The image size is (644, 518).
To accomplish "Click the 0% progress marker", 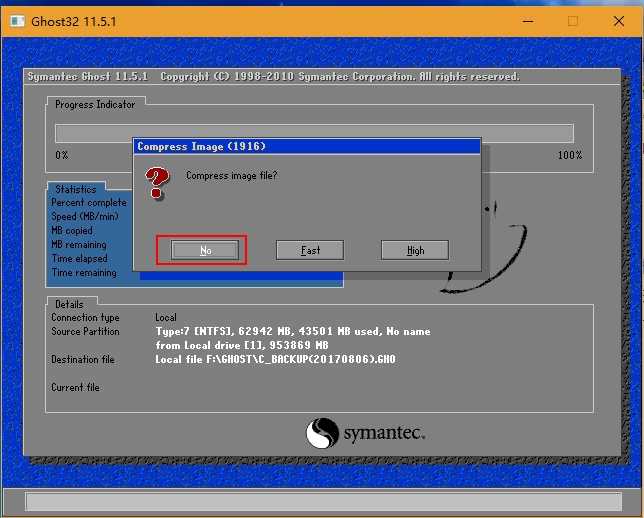I will (62, 155).
